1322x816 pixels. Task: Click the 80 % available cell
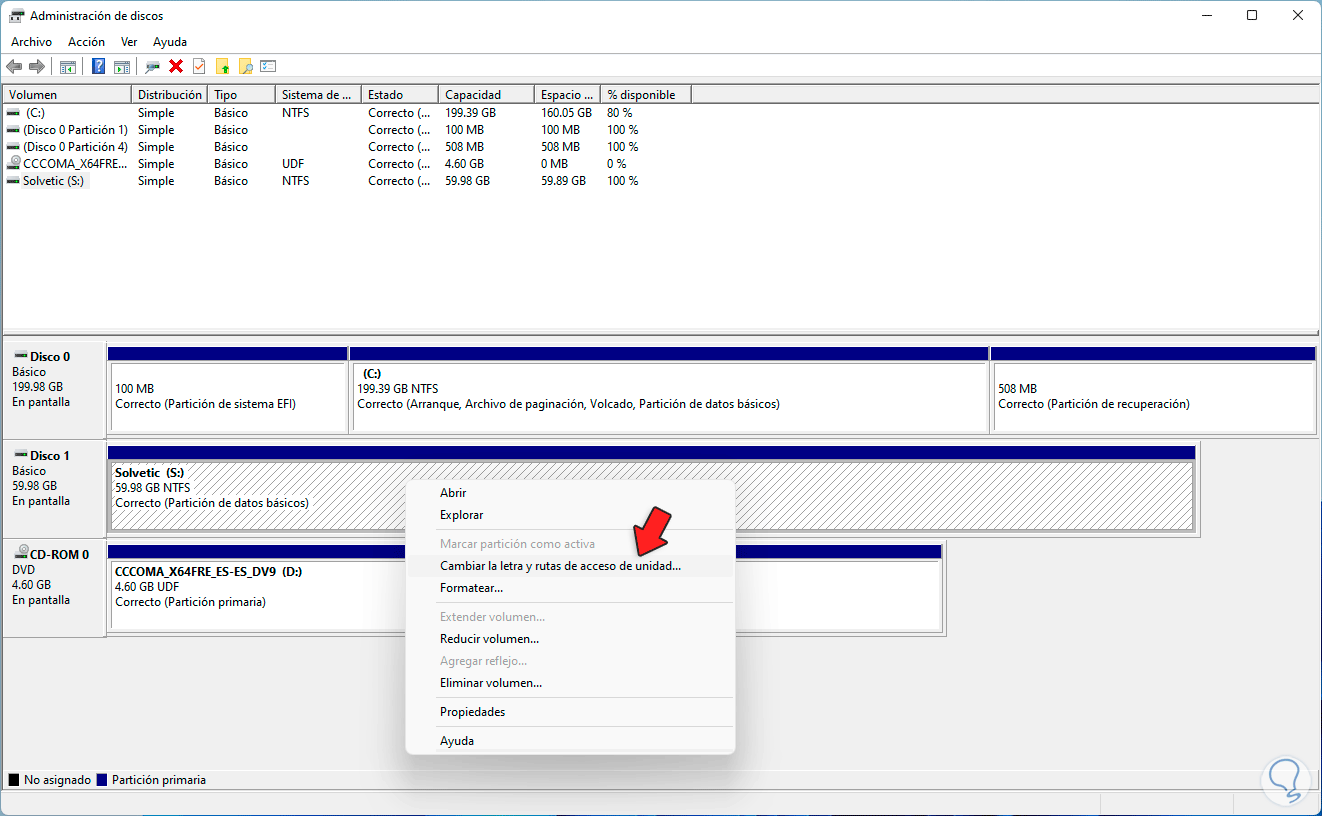tap(620, 113)
